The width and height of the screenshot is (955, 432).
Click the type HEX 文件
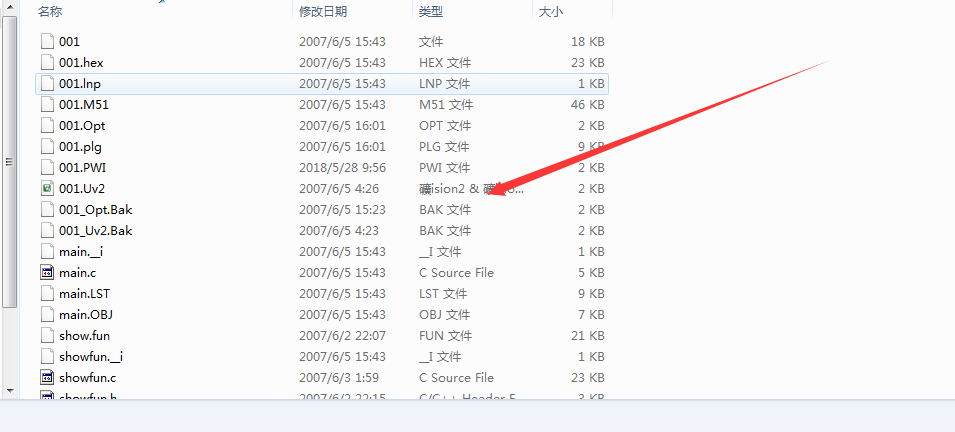(x=445, y=62)
